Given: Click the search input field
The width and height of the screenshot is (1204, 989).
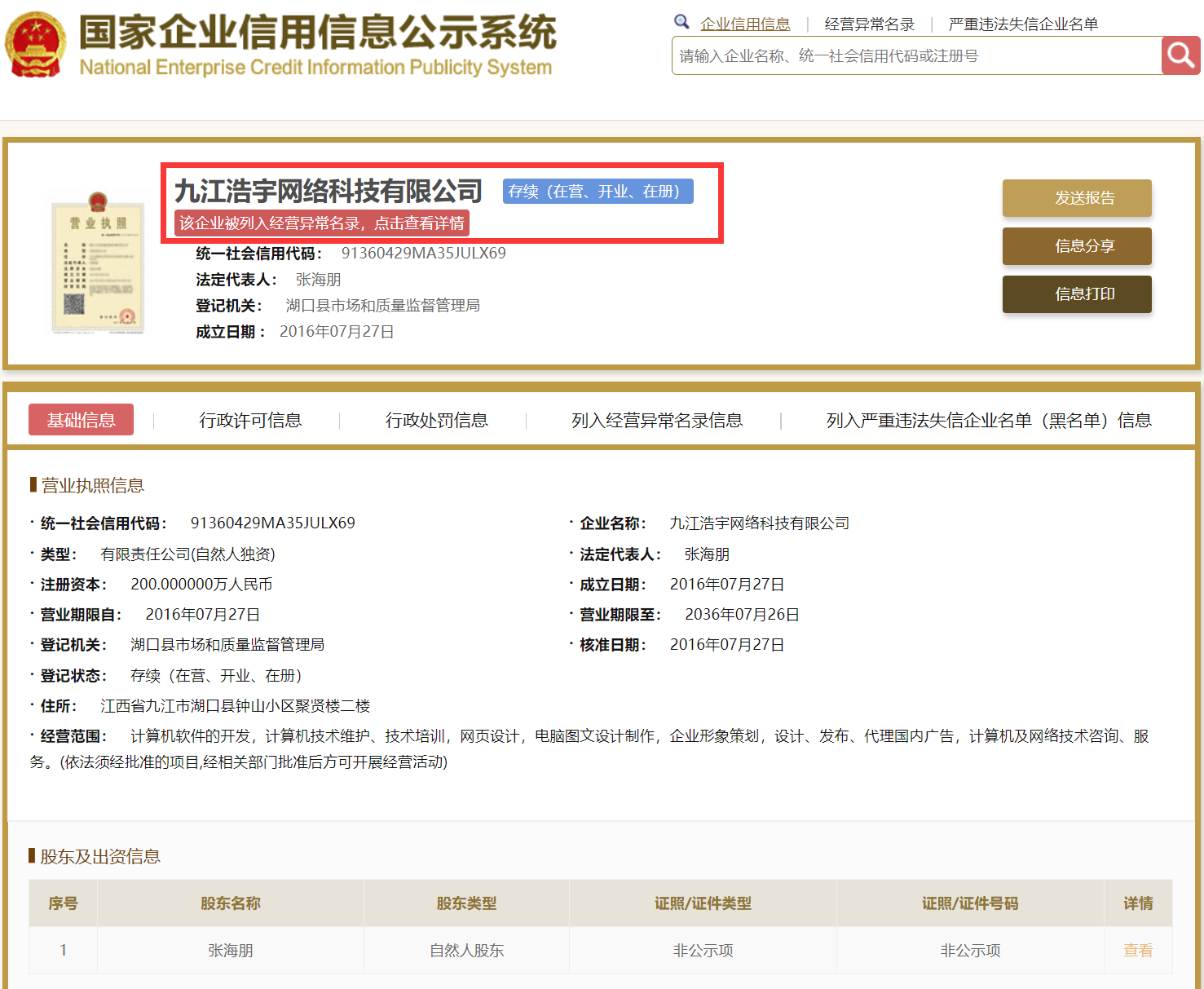Looking at the screenshot, I should (915, 56).
